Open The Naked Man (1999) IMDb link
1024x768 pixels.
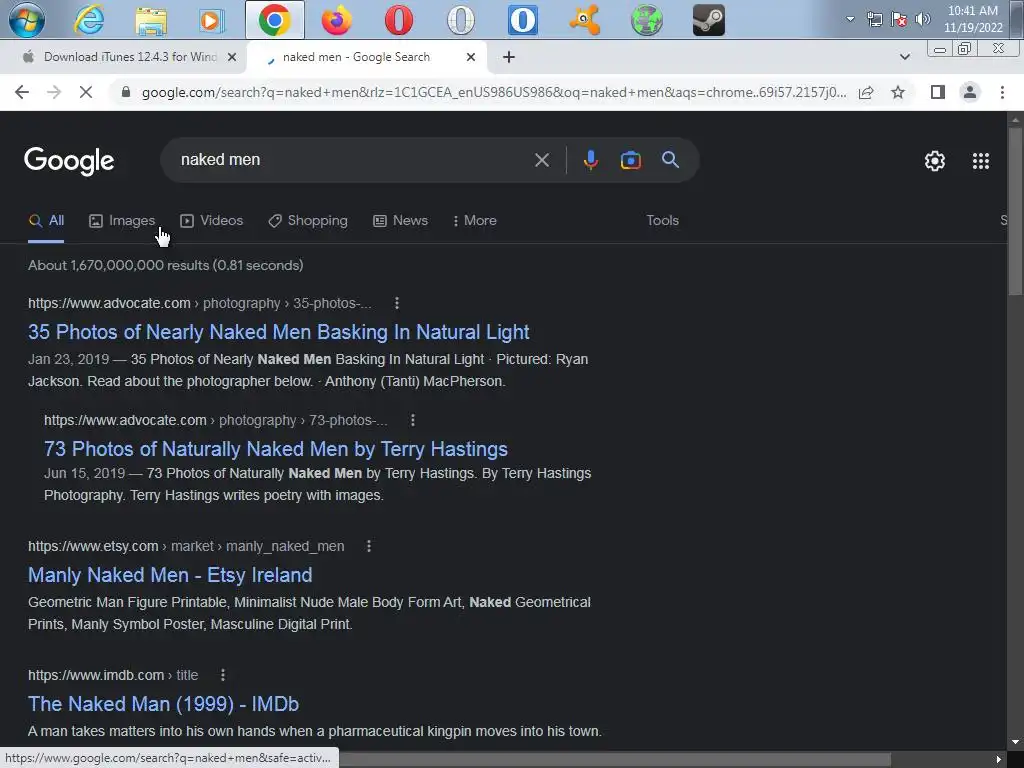(163, 704)
